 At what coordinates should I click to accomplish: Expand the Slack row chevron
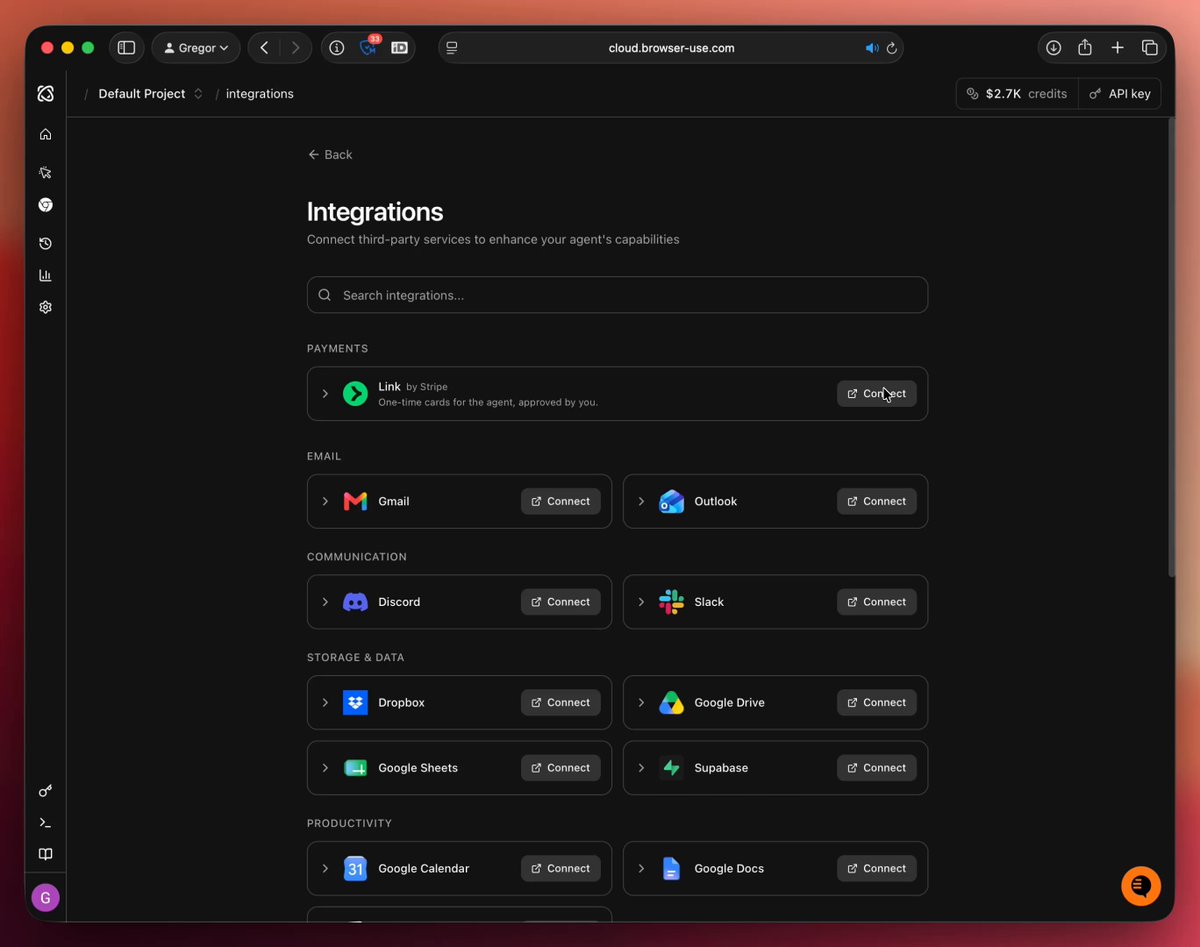(x=641, y=602)
